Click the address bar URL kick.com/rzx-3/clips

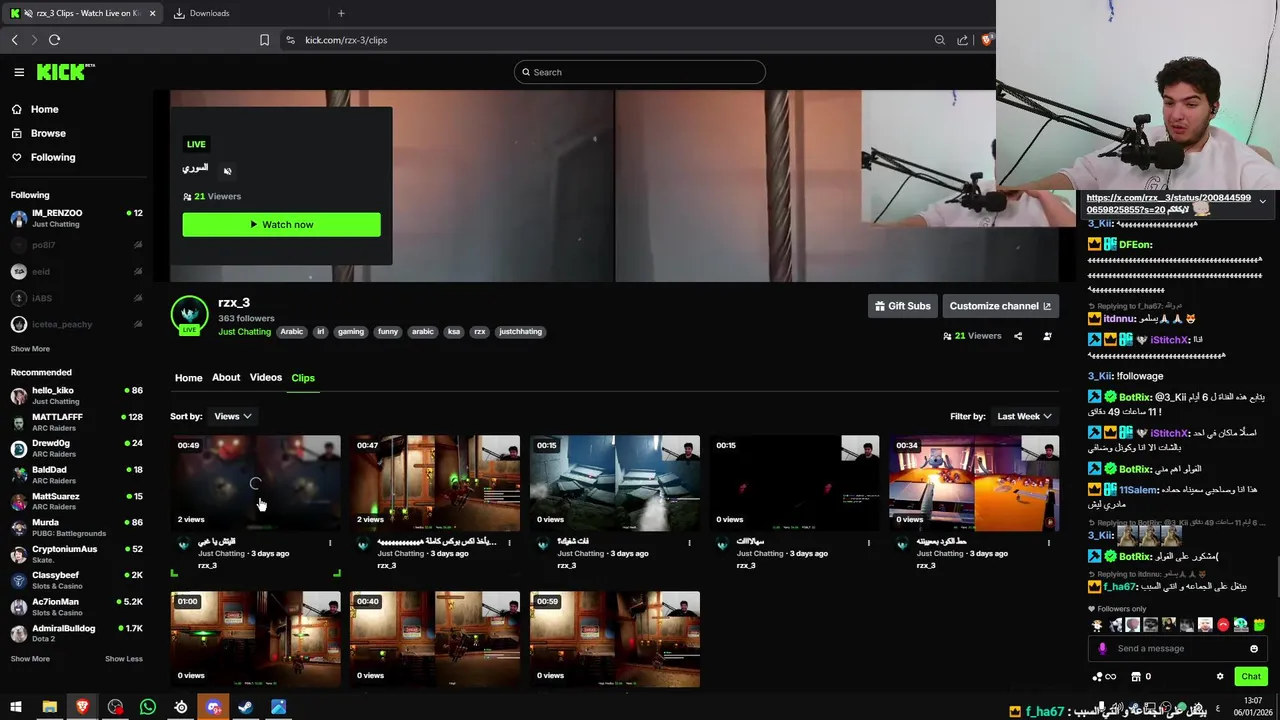346,40
